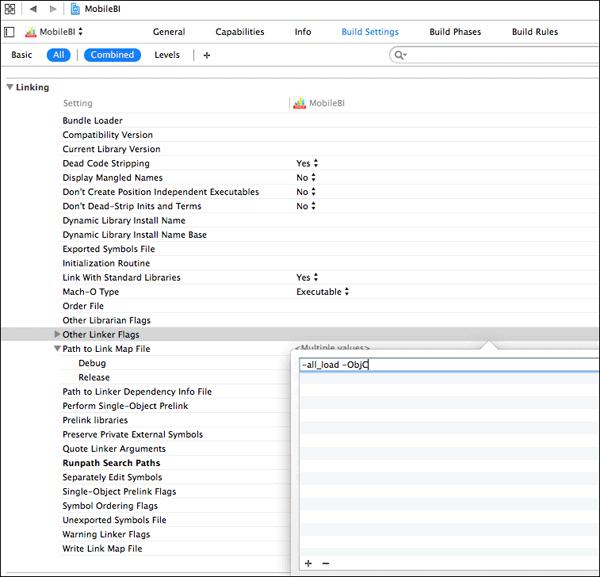Click the MobileBI column header icon
This screenshot has height=577, width=600.
299,103
